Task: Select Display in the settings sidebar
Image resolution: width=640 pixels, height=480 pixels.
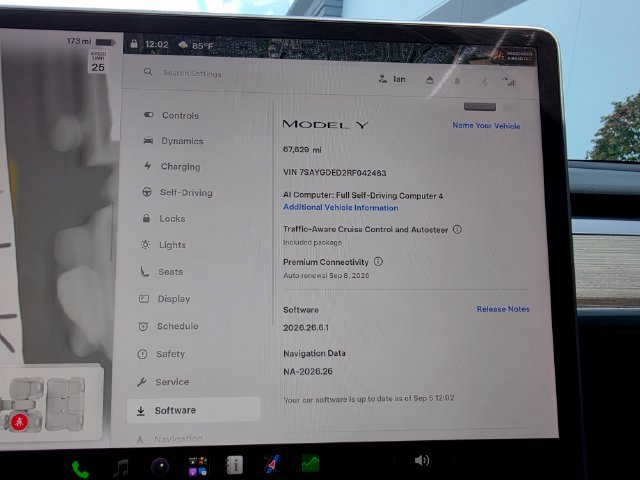Action: point(164,299)
